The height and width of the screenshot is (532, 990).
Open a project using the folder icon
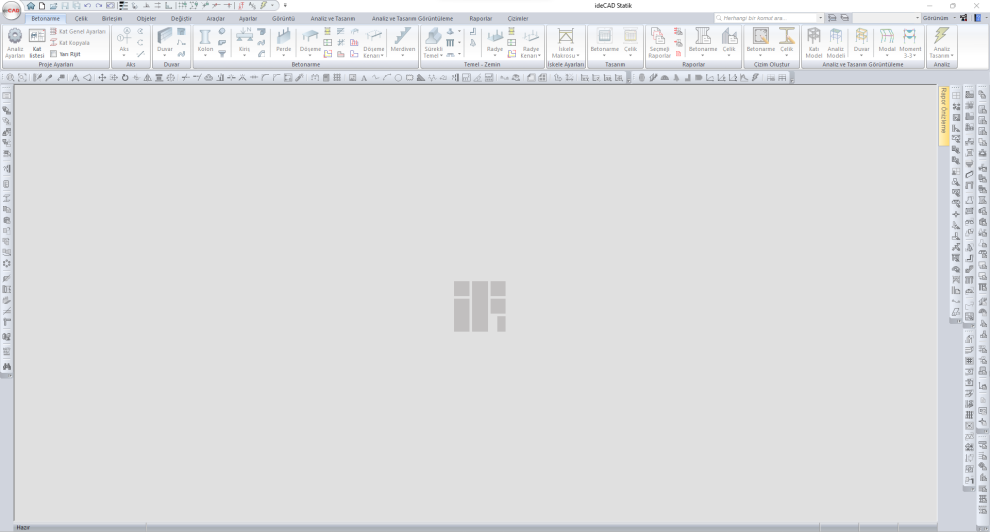click(x=53, y=6)
